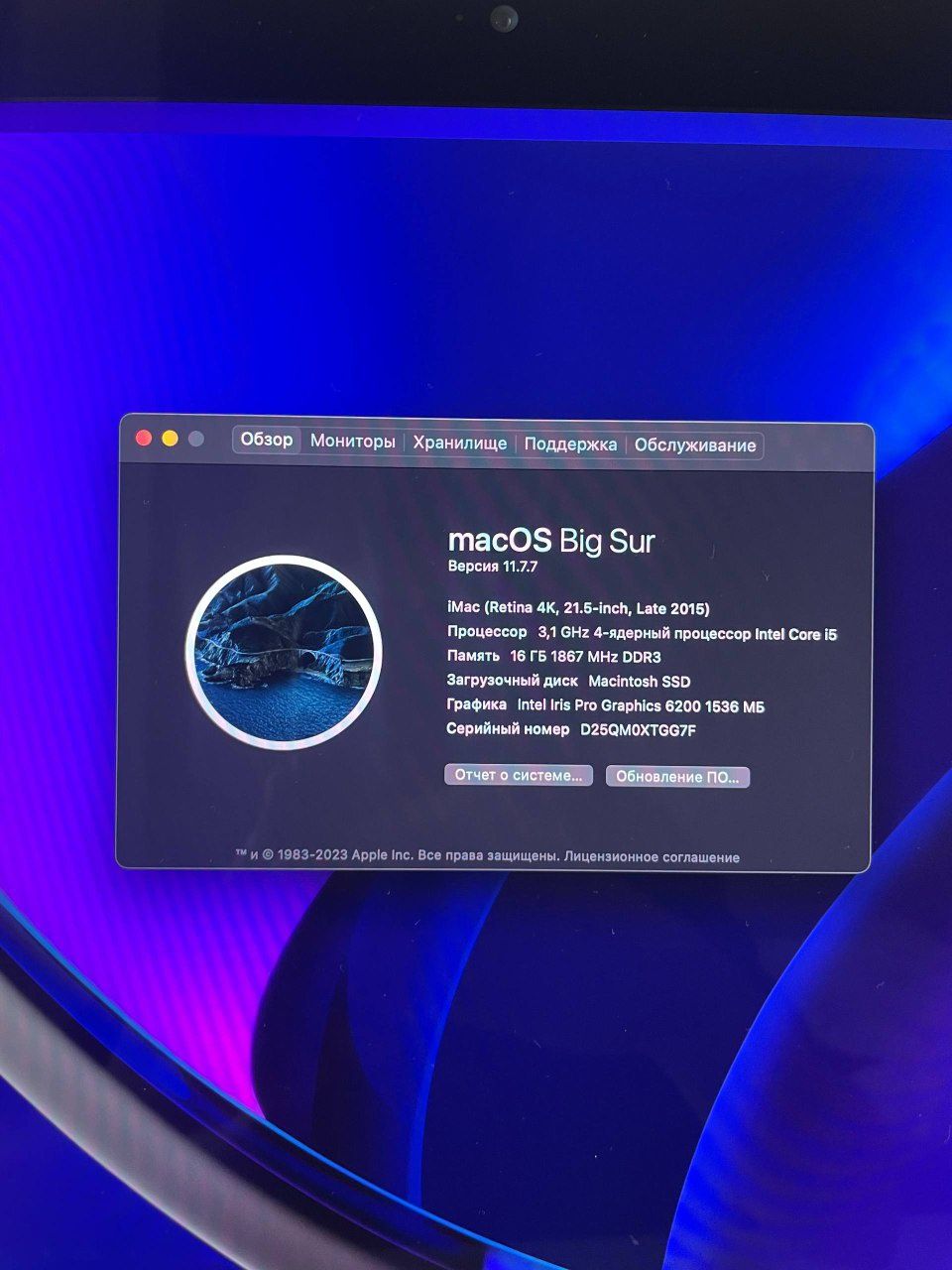Click the macOS Big Sur title
Screen dimensions: 952x1270
point(551,541)
